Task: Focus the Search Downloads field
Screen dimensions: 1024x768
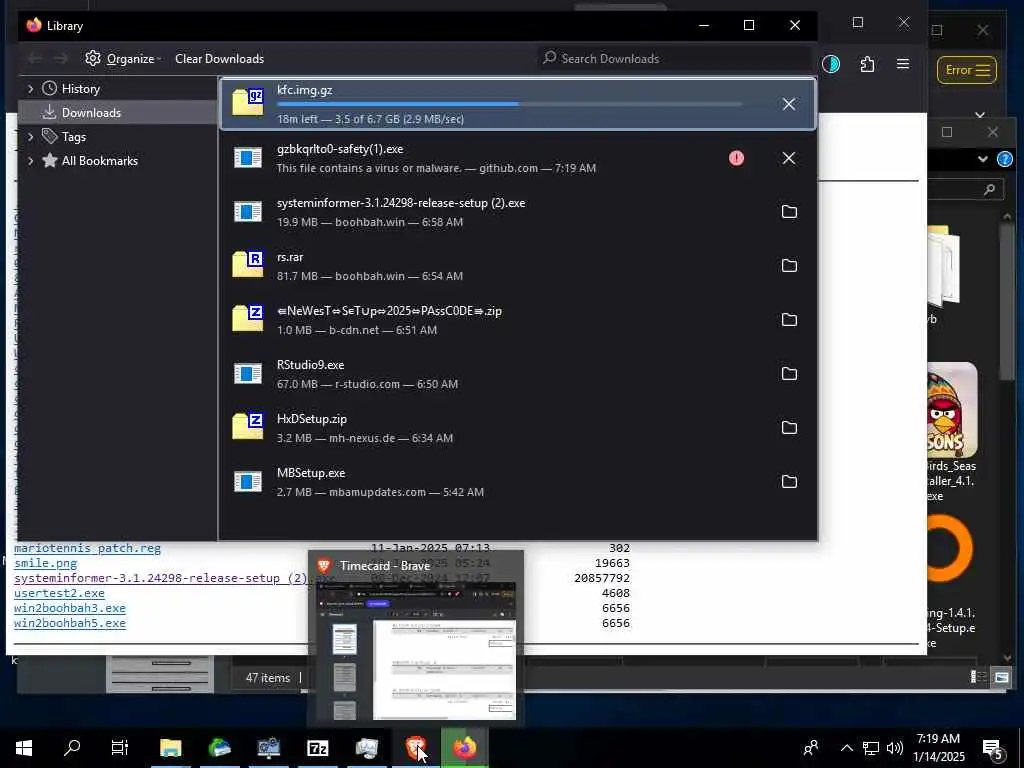Action: (x=674, y=59)
